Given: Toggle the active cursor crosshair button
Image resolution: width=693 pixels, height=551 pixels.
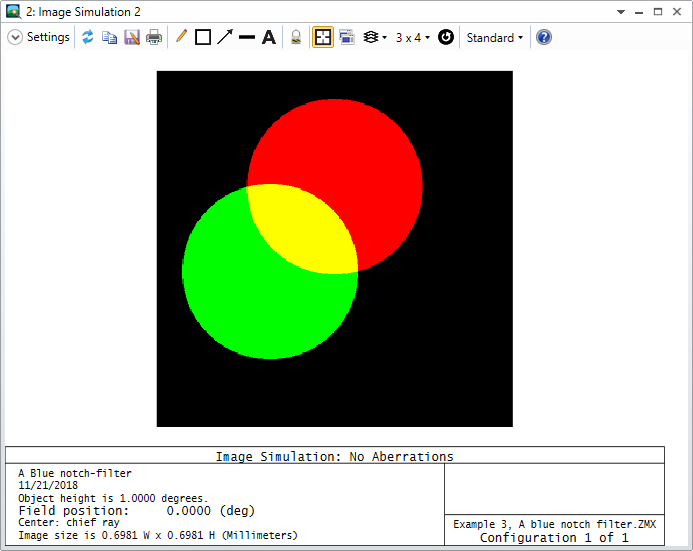Looking at the screenshot, I should [x=323, y=37].
